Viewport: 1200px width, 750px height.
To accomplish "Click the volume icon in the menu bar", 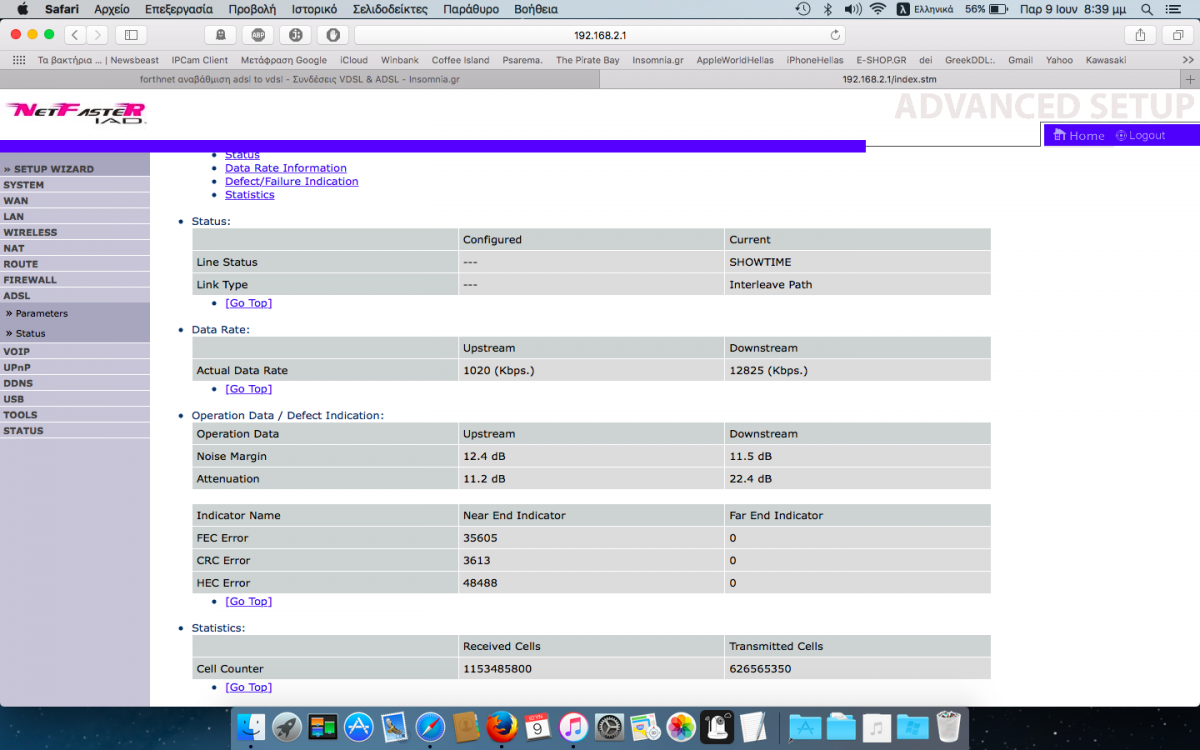I will [852, 9].
